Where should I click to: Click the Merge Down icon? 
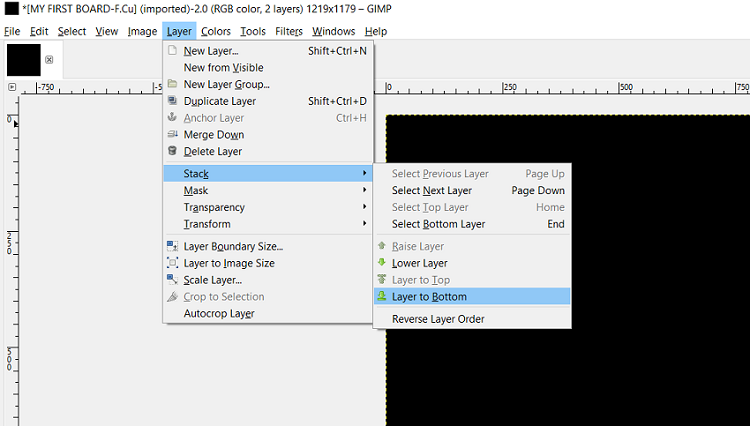pyautogui.click(x=172, y=134)
